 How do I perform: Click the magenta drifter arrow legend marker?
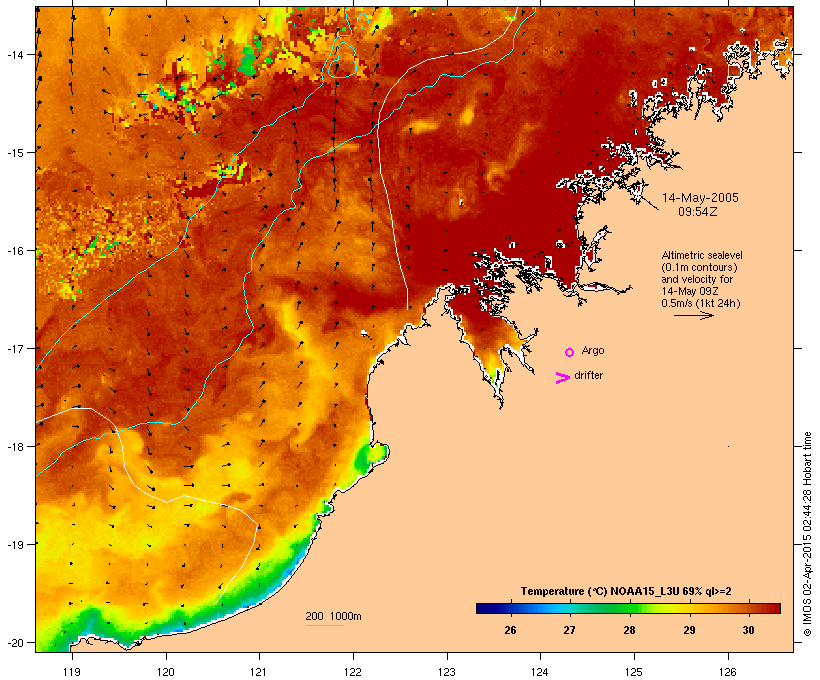[563, 378]
